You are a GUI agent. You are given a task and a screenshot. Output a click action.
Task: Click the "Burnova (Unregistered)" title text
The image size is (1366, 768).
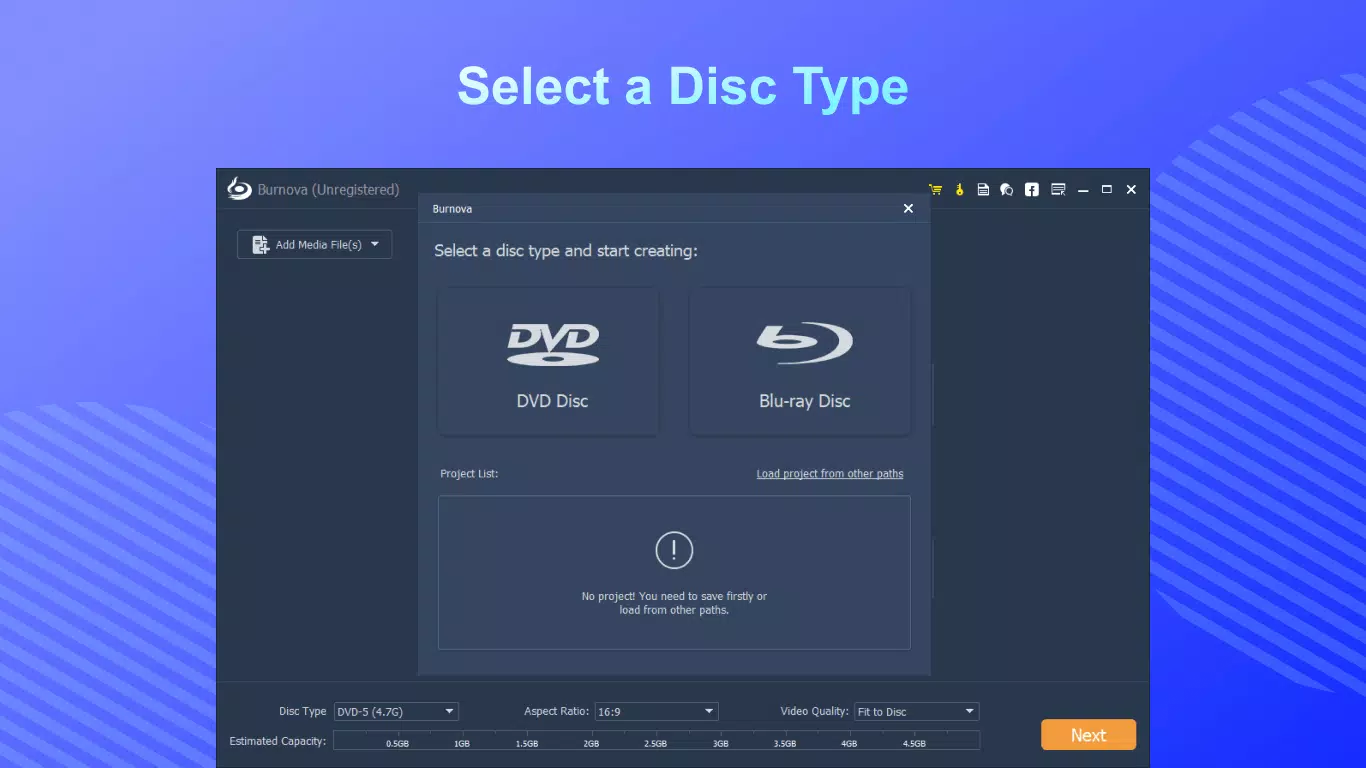pyautogui.click(x=328, y=190)
